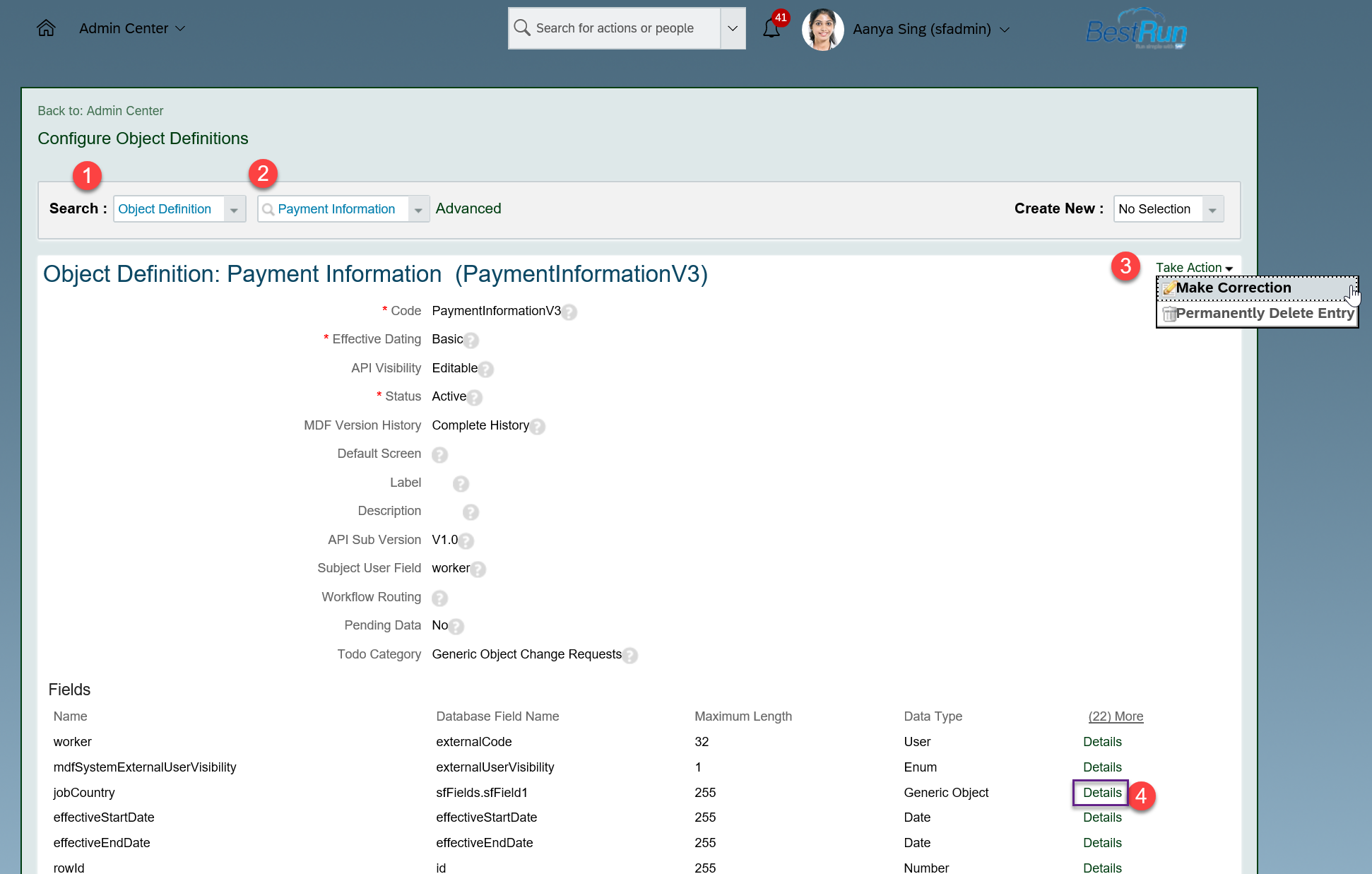
Task: Click PaymentInformationV3 code value
Action: (x=496, y=311)
